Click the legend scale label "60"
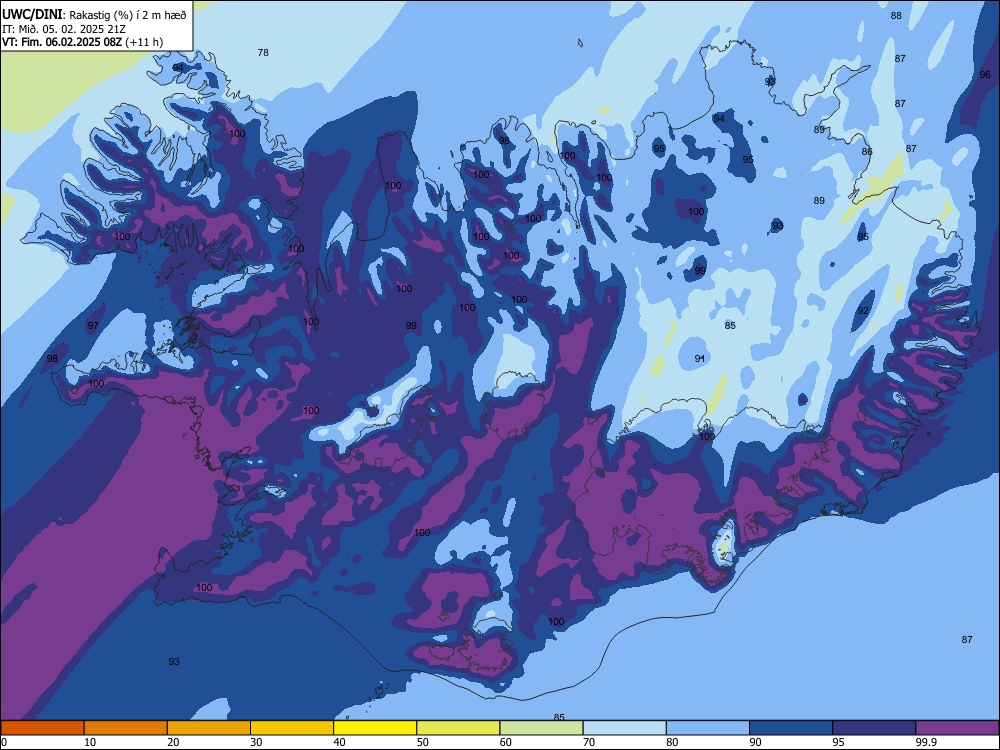 pyautogui.click(x=506, y=742)
